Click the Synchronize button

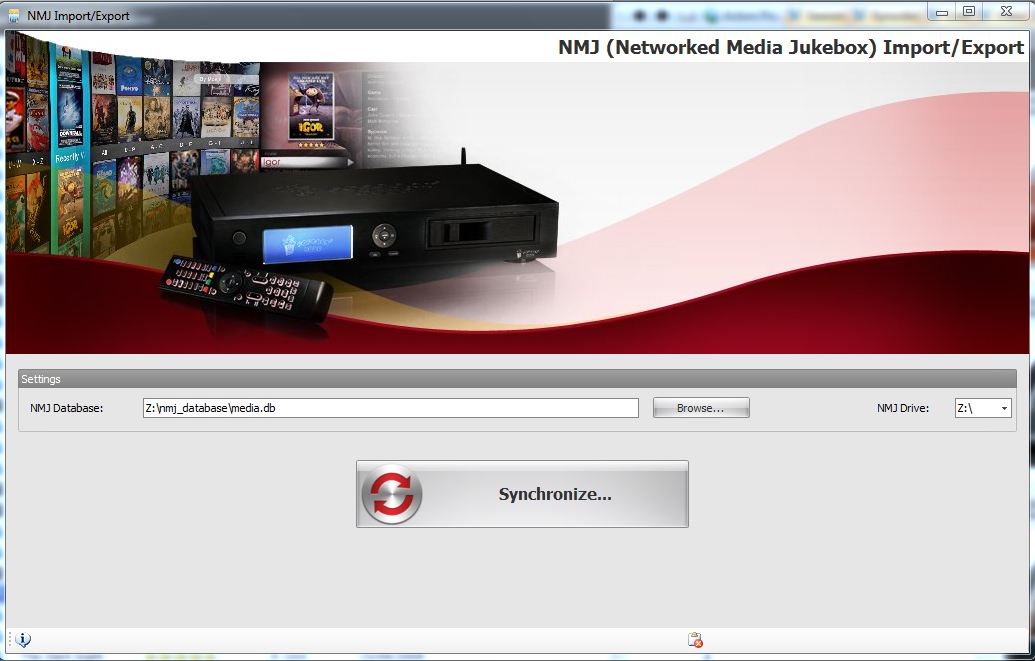coord(522,494)
